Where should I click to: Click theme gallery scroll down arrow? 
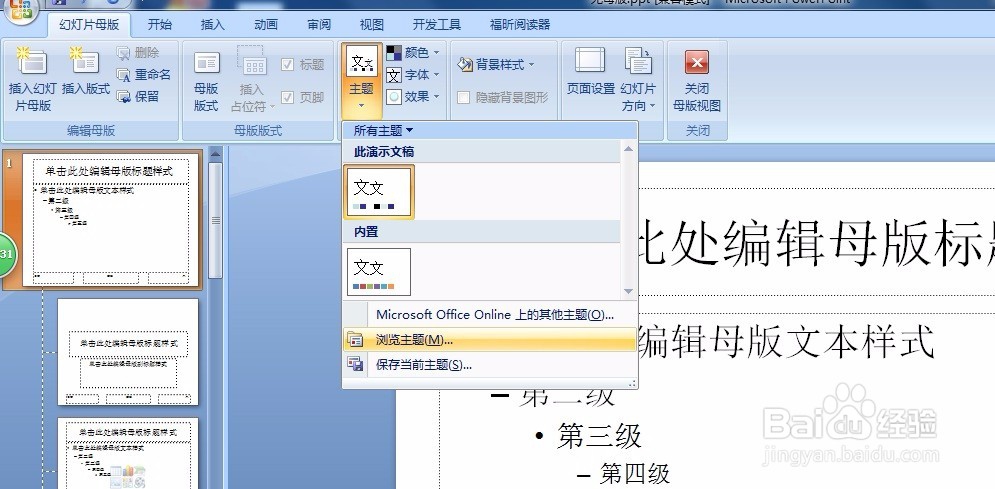coord(628,291)
